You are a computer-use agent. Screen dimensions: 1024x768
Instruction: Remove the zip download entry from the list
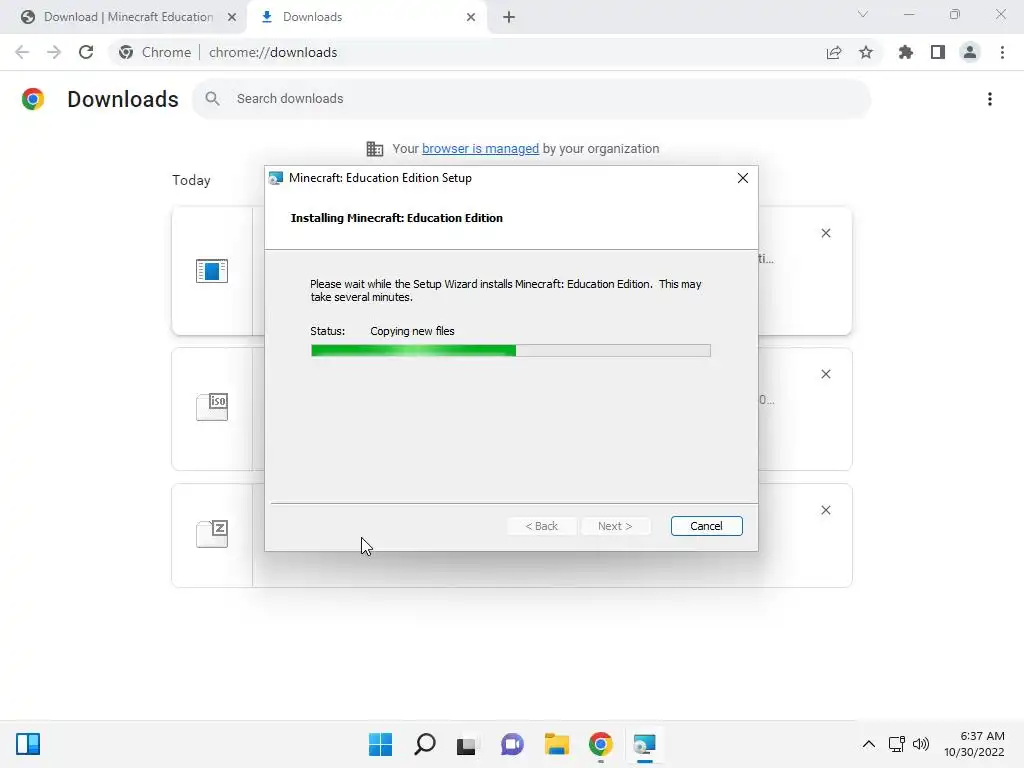coord(825,510)
